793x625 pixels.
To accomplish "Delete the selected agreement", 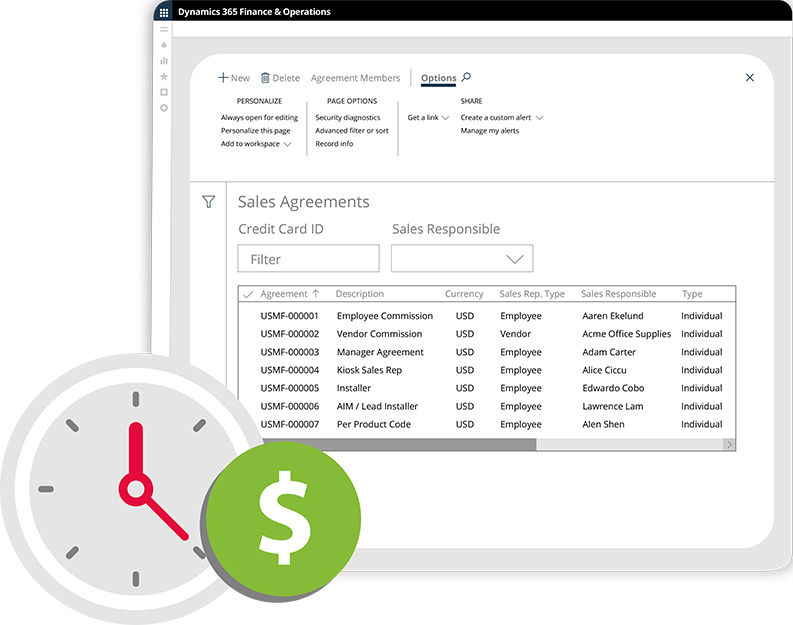I will point(280,78).
